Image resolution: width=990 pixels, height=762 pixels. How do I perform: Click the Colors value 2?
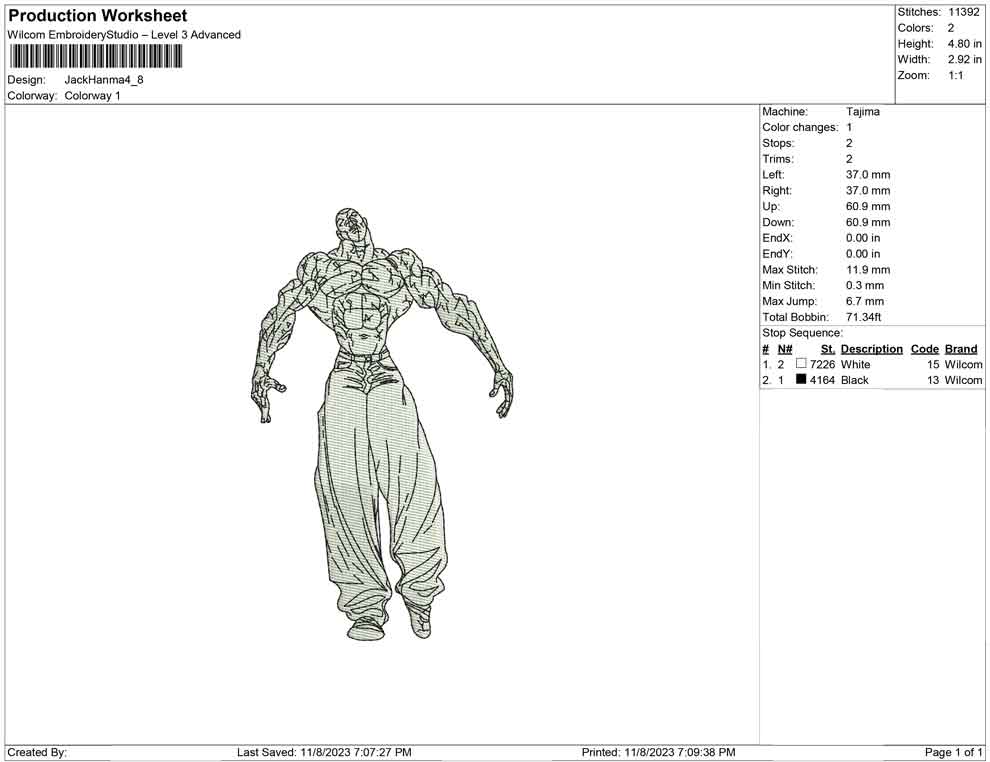[951, 28]
